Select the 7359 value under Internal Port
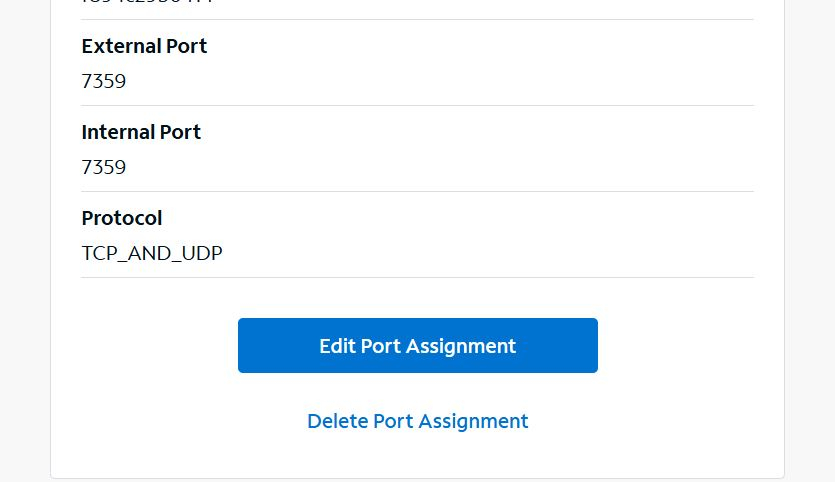Image resolution: width=835 pixels, height=482 pixels. 104,167
